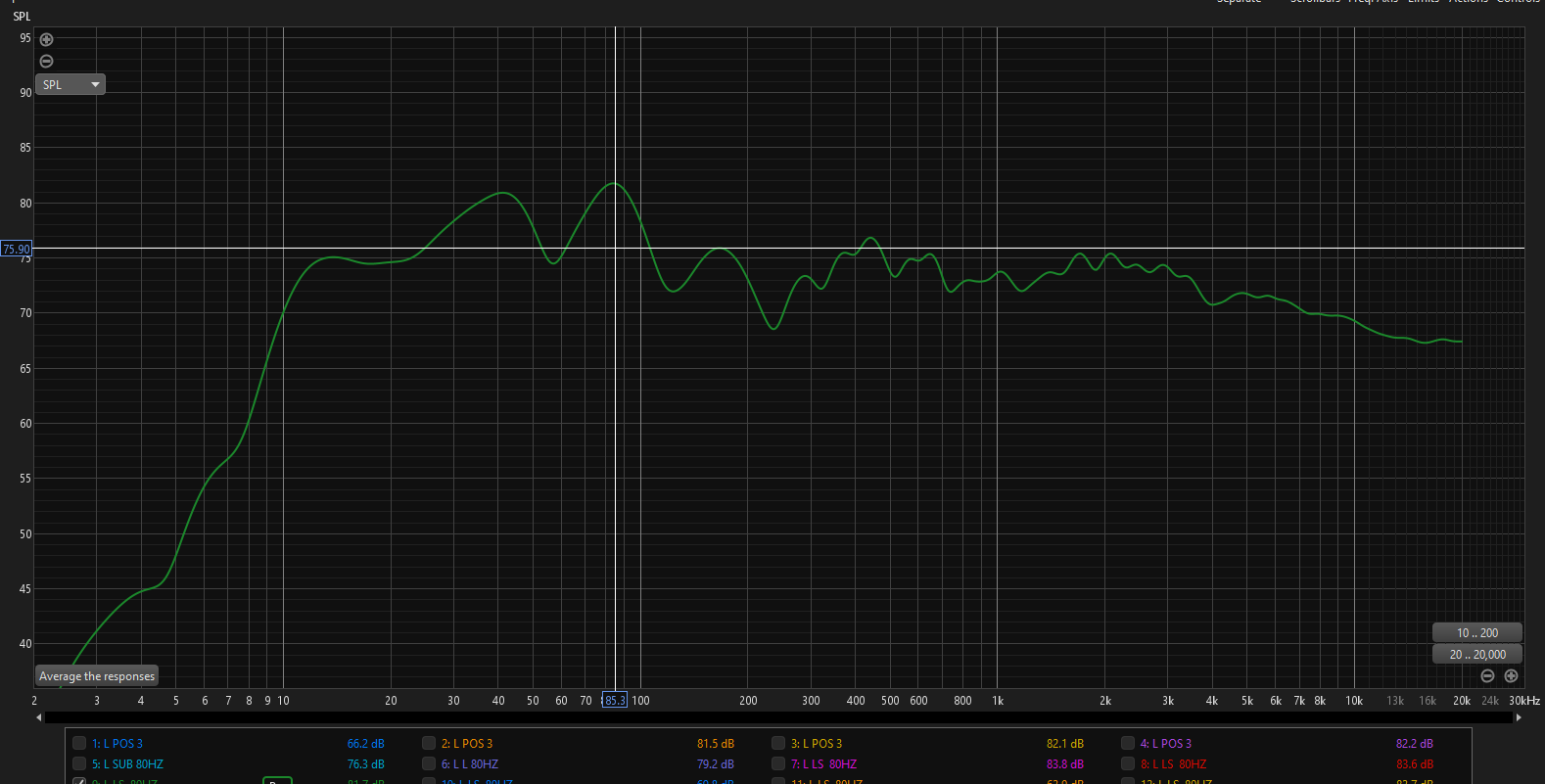Click the 5: L SUB 80HZ legend label

[127, 764]
